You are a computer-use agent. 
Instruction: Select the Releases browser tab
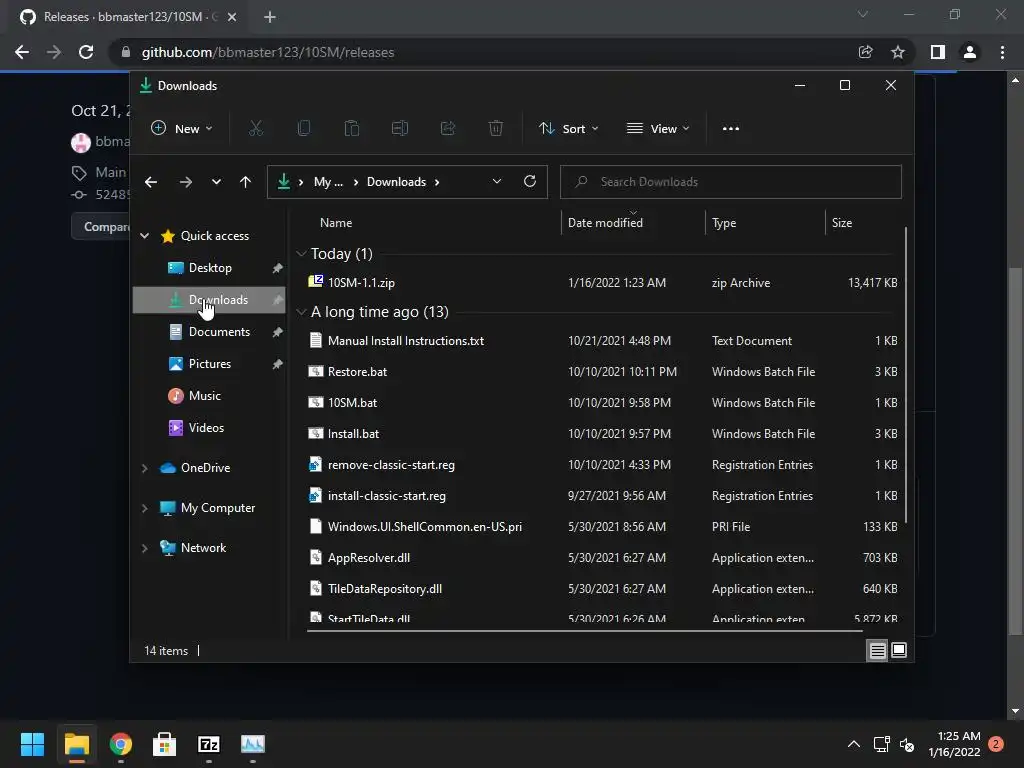click(128, 17)
